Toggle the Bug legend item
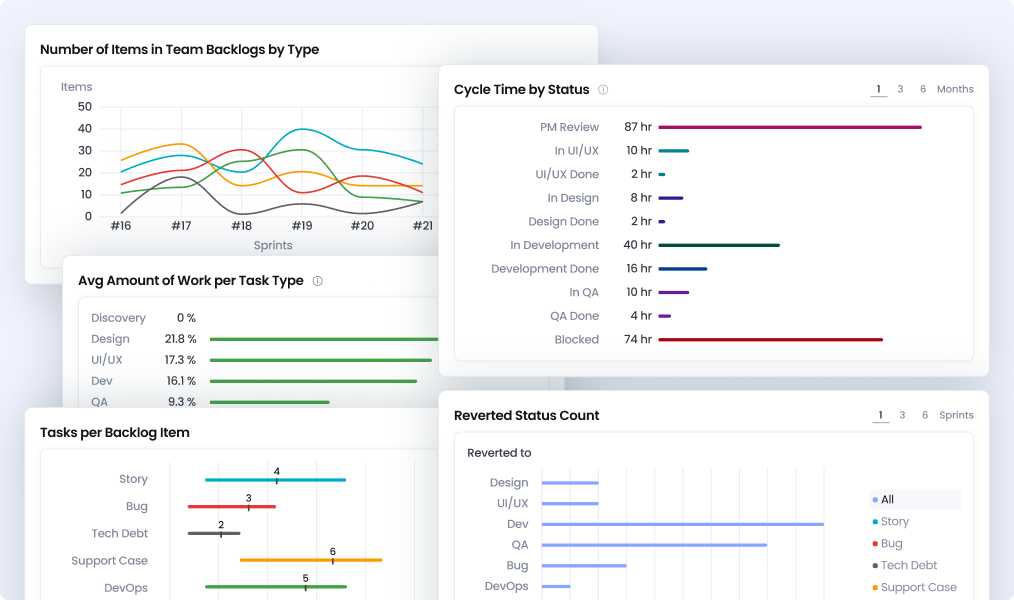Image resolution: width=1014 pixels, height=600 pixels. (891, 543)
